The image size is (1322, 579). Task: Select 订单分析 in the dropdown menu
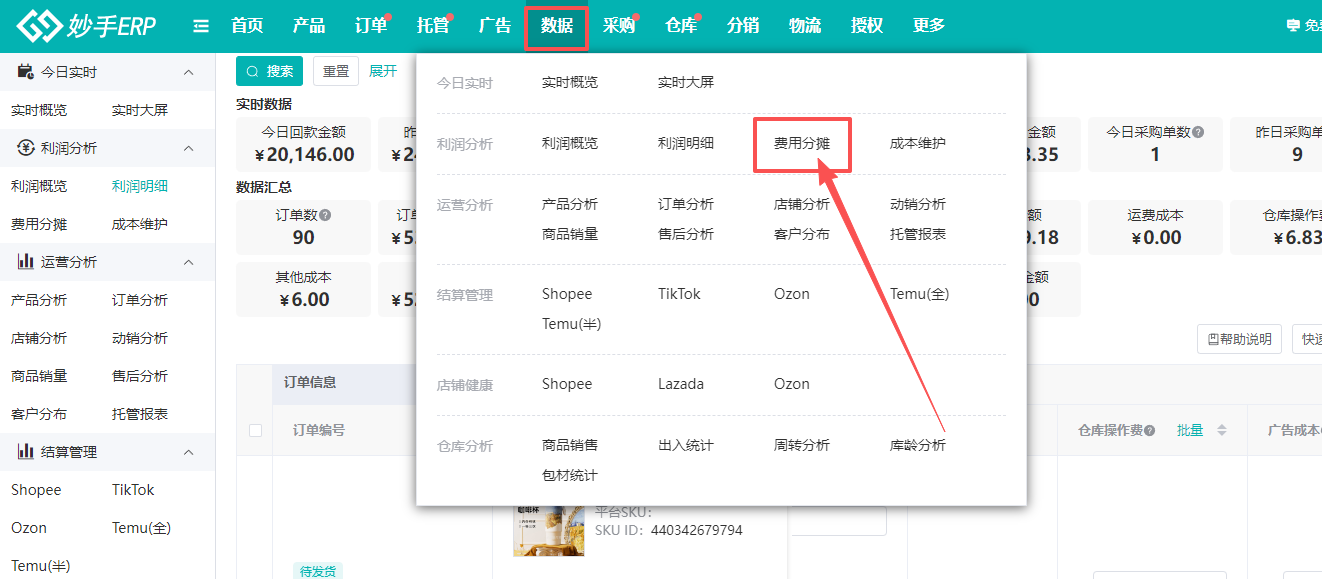[686, 204]
